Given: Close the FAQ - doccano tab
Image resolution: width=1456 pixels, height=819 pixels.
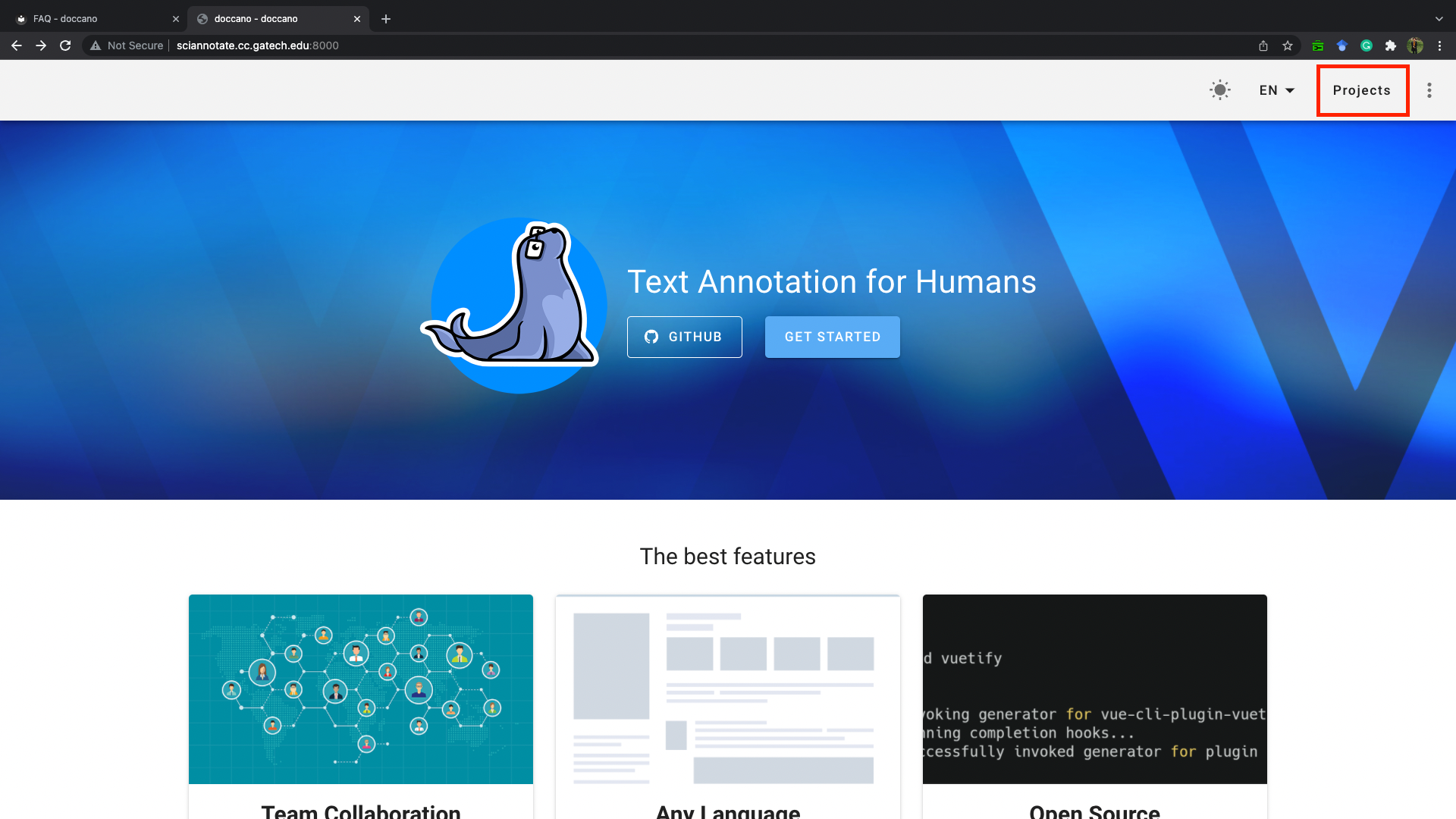Looking at the screenshot, I should point(176,19).
